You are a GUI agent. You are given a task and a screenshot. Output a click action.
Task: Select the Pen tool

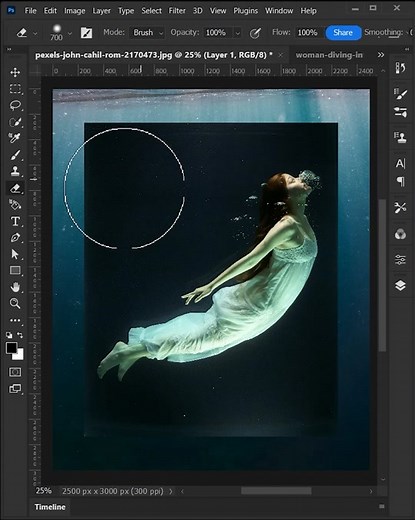click(x=15, y=238)
